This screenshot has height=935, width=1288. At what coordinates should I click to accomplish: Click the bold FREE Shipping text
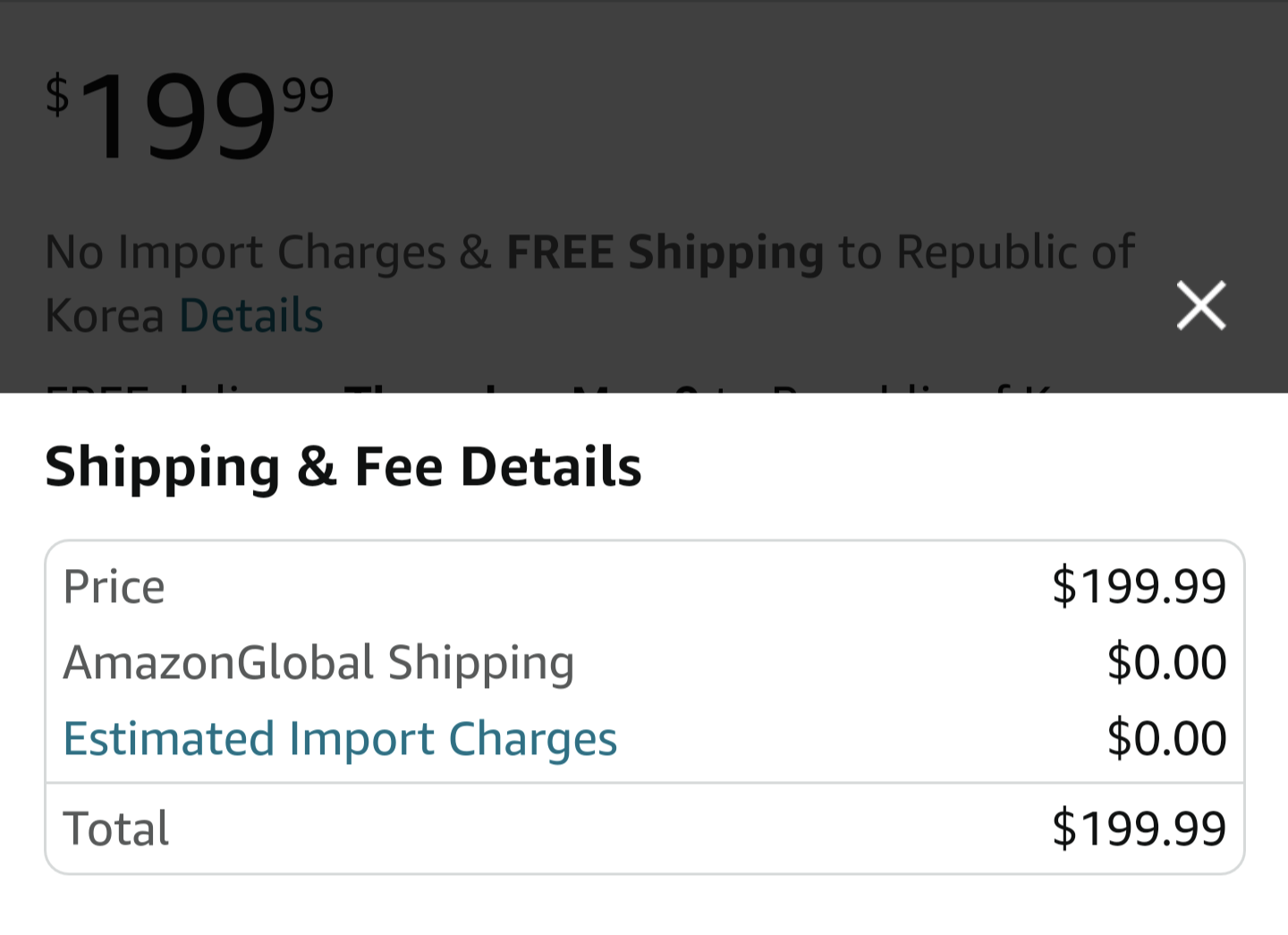[665, 252]
